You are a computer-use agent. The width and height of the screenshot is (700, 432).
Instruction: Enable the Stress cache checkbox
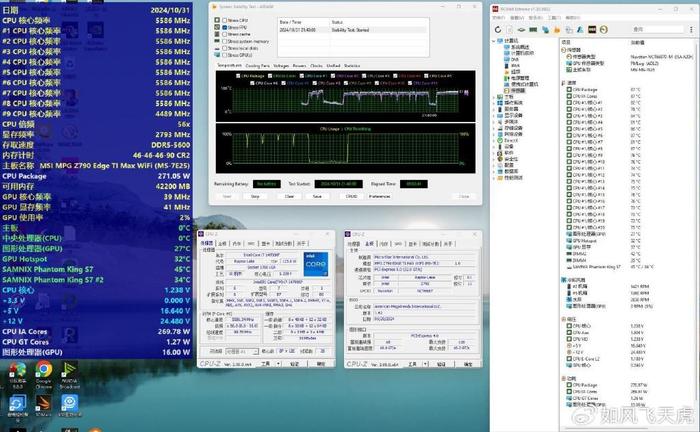click(x=225, y=34)
